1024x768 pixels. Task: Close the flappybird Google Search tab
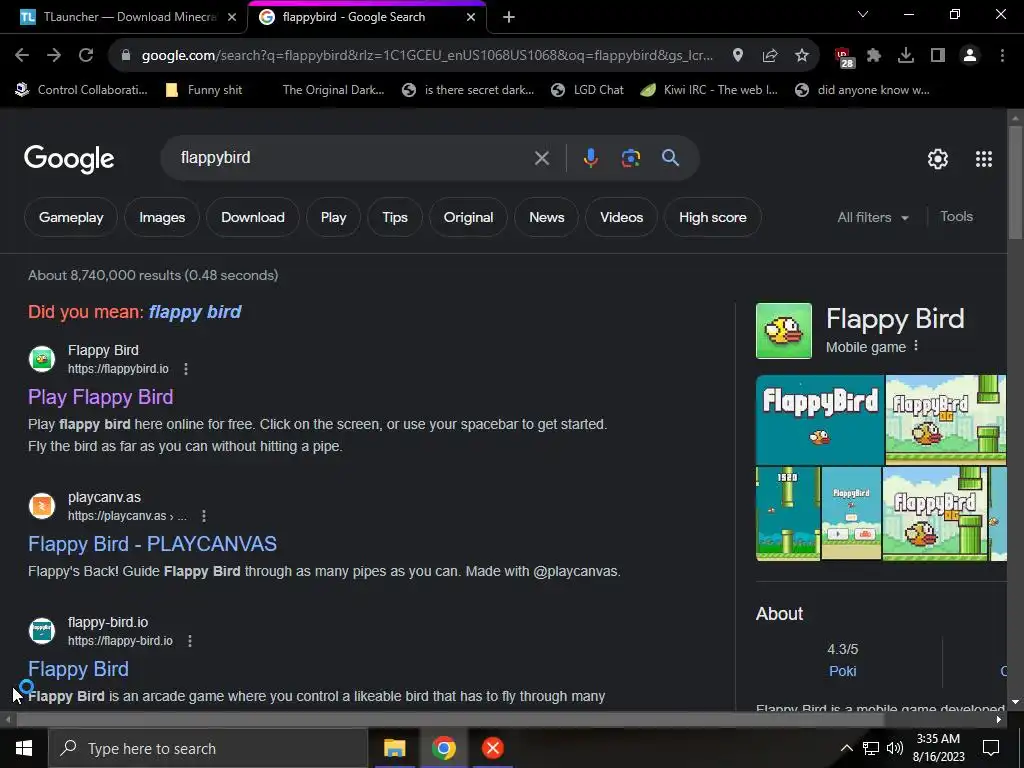click(471, 17)
